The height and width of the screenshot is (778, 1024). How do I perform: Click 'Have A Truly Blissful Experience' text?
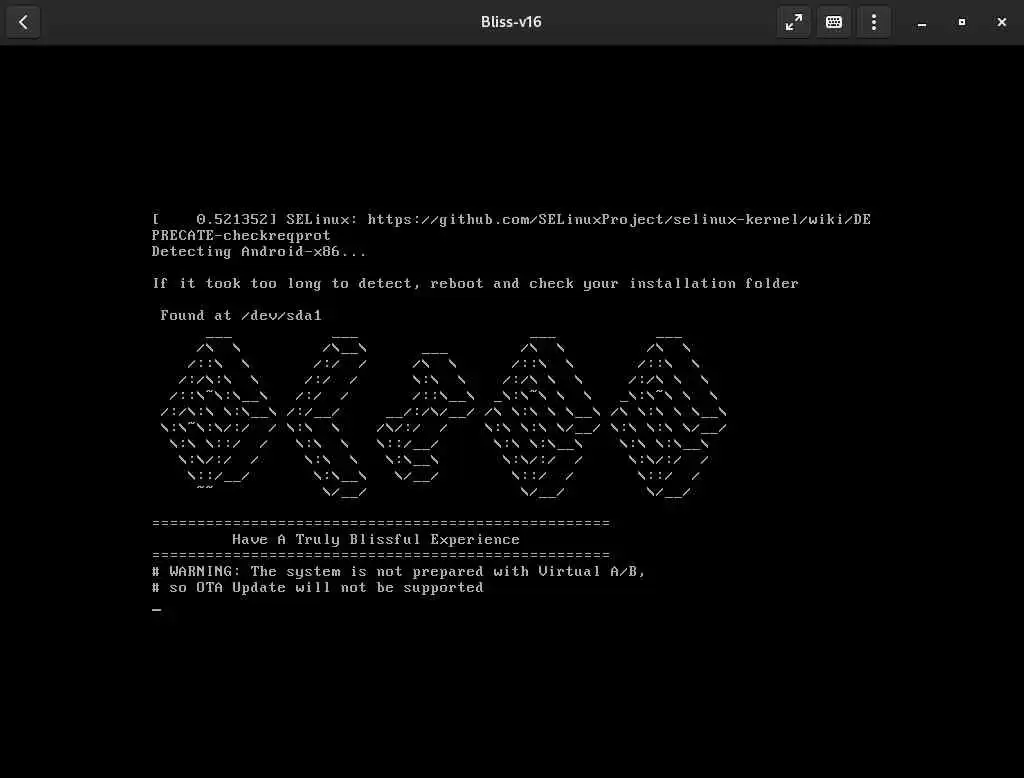click(376, 540)
